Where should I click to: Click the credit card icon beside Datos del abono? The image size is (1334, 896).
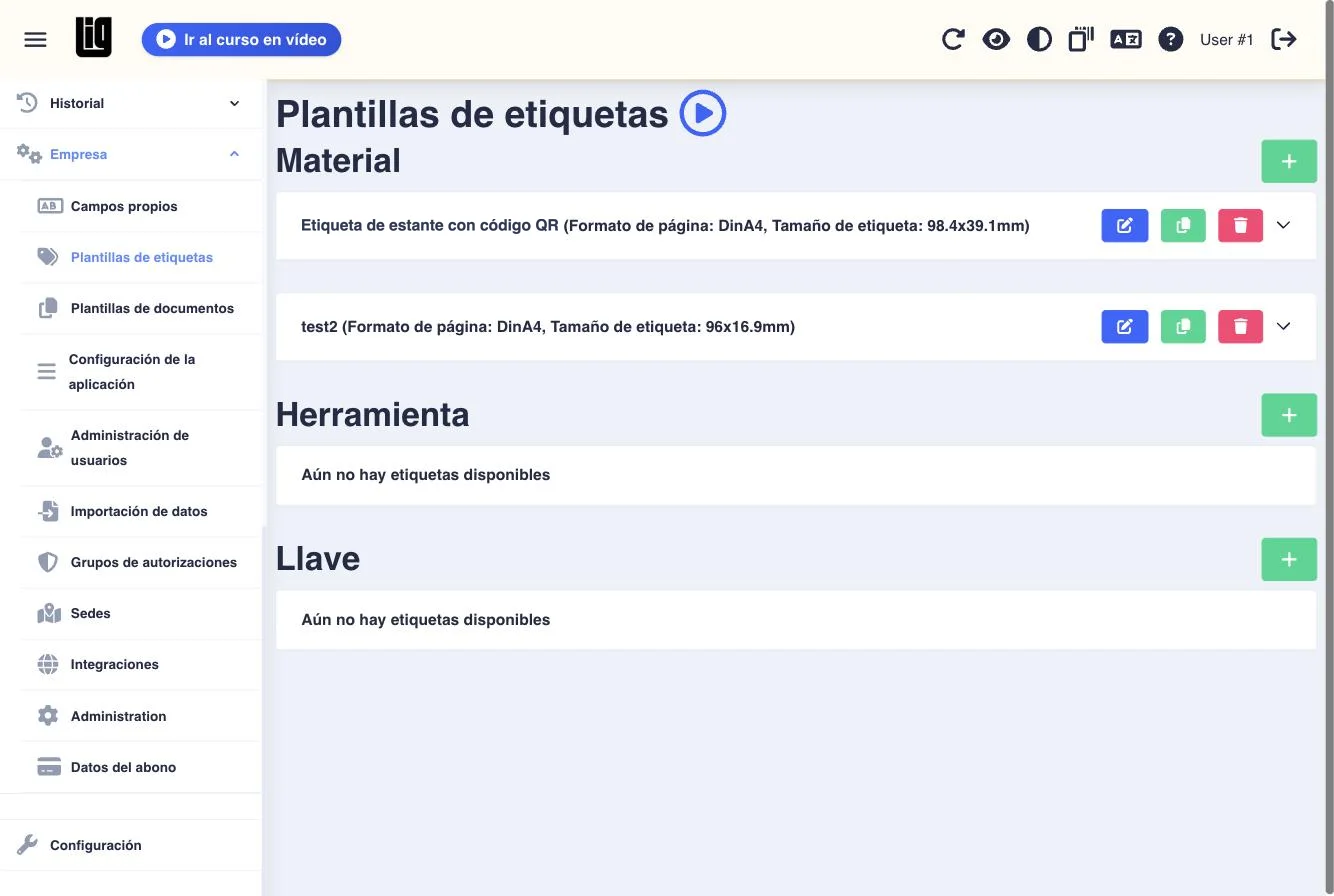pyautogui.click(x=49, y=767)
